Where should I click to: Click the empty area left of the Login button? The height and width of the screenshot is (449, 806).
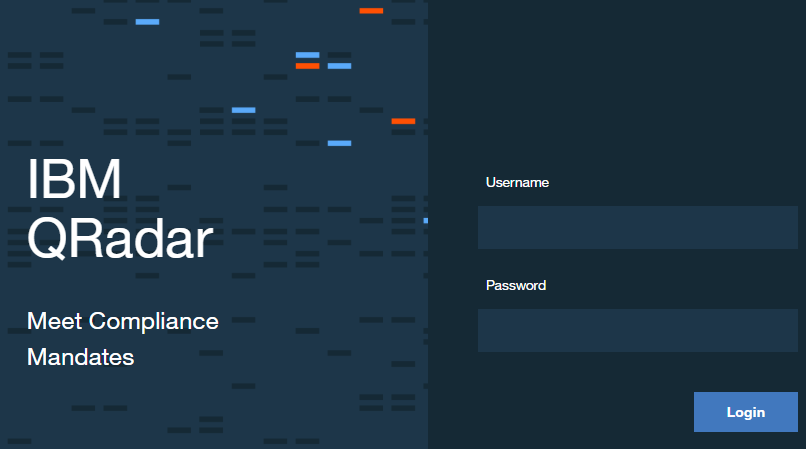(560, 412)
